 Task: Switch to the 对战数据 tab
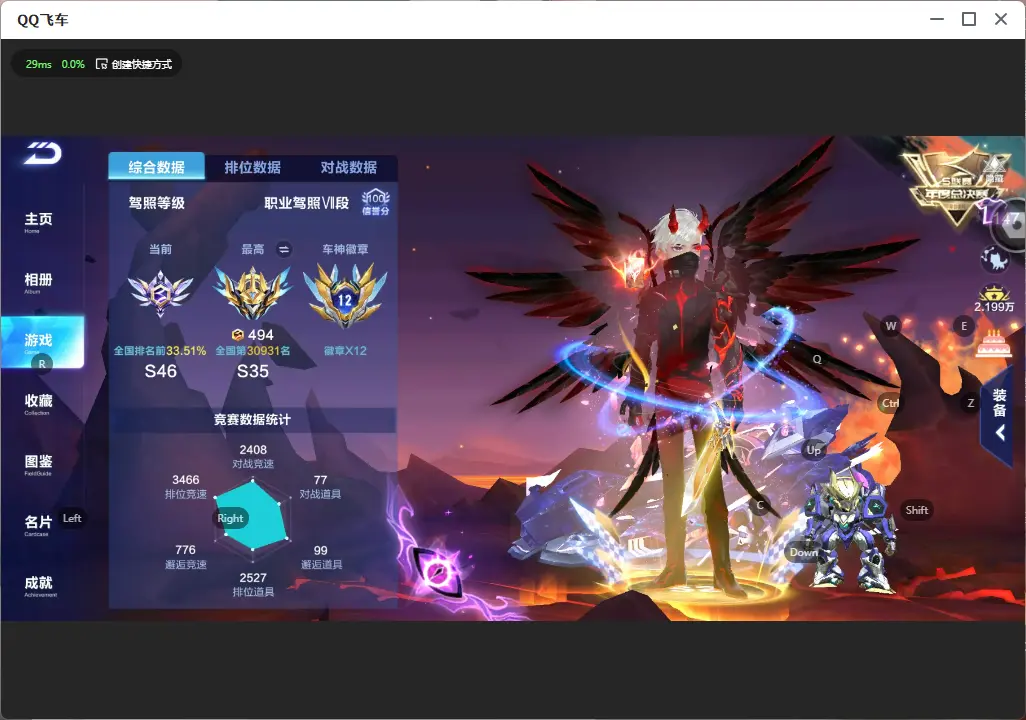349,168
